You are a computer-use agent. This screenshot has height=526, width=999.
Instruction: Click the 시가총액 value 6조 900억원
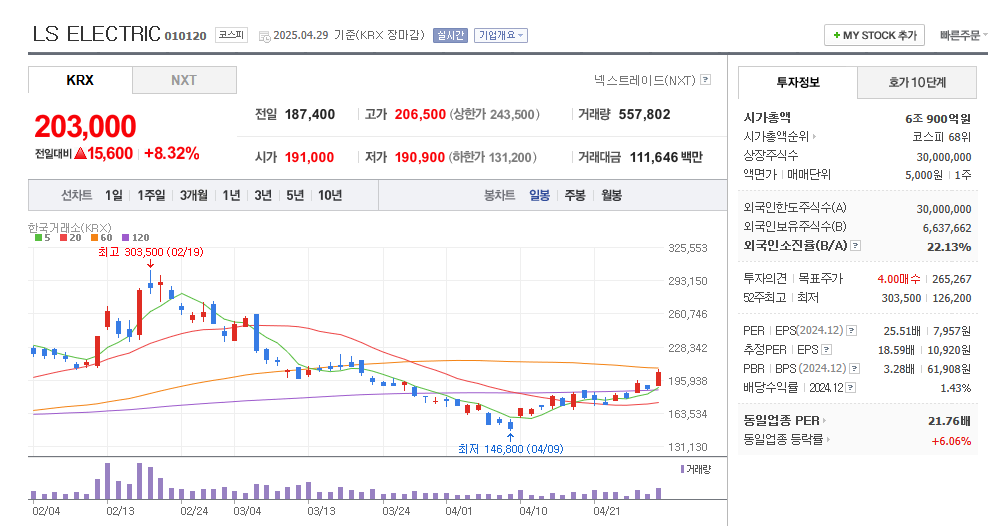938,118
